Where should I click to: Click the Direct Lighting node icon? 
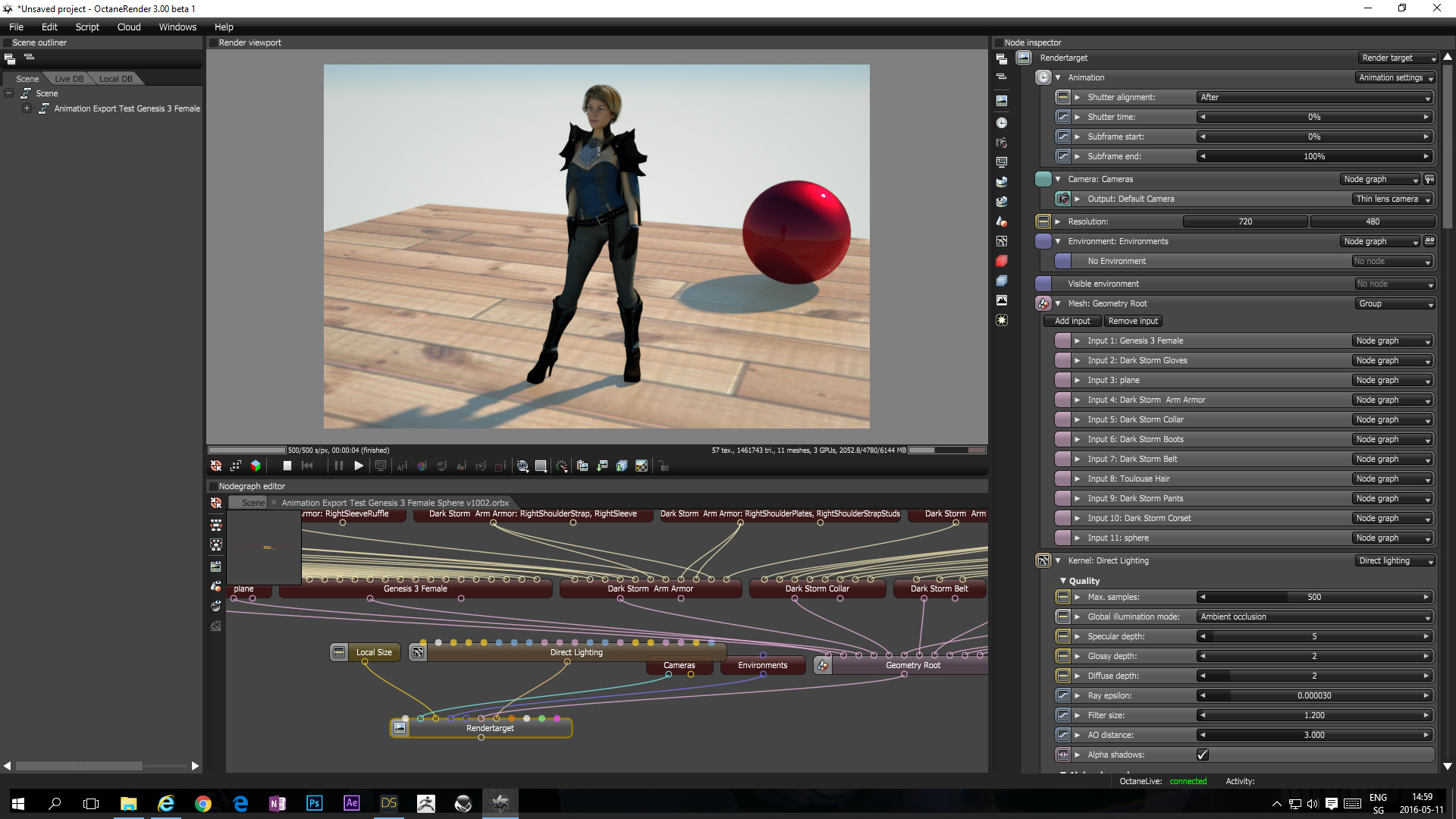pyautogui.click(x=418, y=652)
